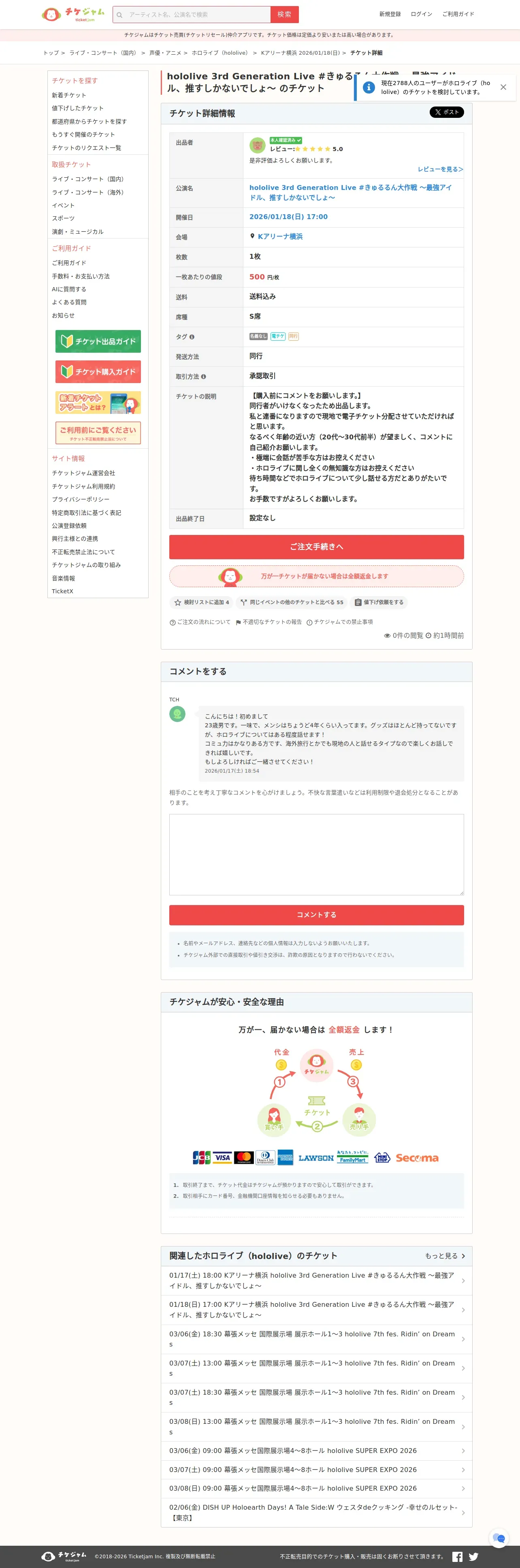The height and width of the screenshot is (1568, 520).
Task: Click the JCB payment logo
Action: coord(202,1158)
